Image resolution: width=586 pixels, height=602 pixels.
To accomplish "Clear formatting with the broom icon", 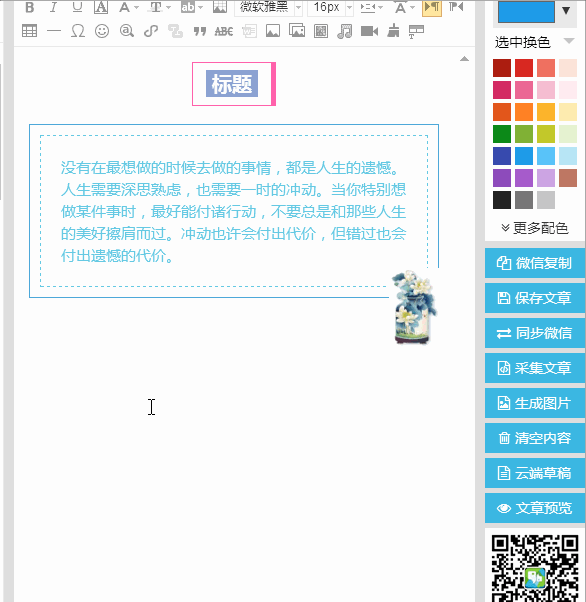I will (x=393, y=31).
